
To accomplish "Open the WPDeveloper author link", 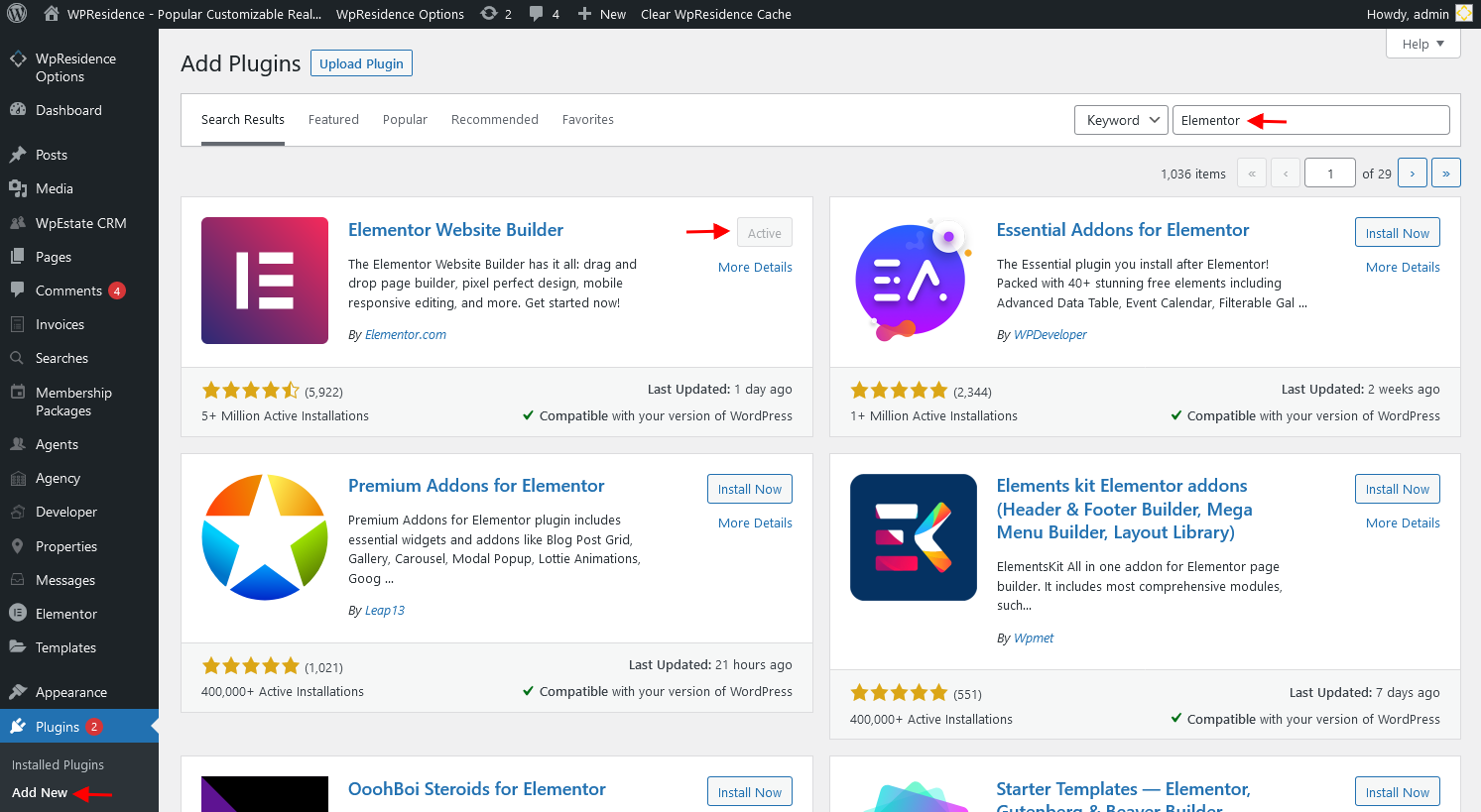I will [1050, 334].
